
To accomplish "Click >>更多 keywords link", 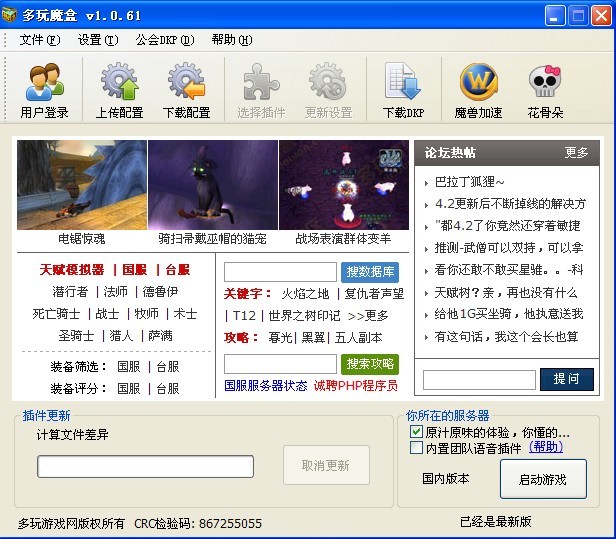I will tap(368, 315).
